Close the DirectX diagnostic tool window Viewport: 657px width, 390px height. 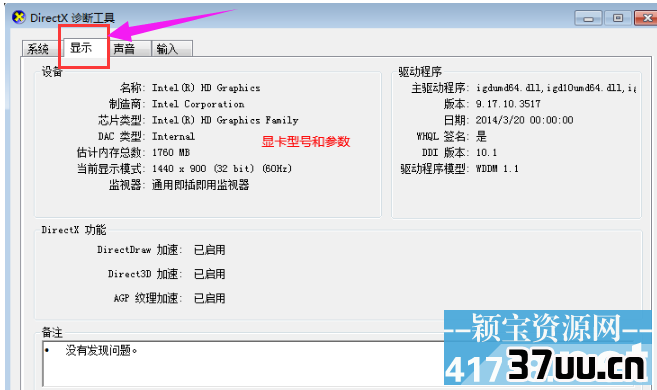646,18
